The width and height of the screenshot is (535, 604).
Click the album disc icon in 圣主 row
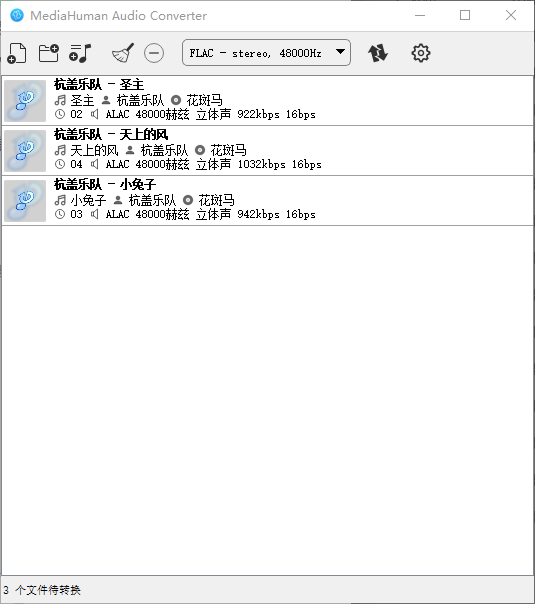(x=176, y=101)
